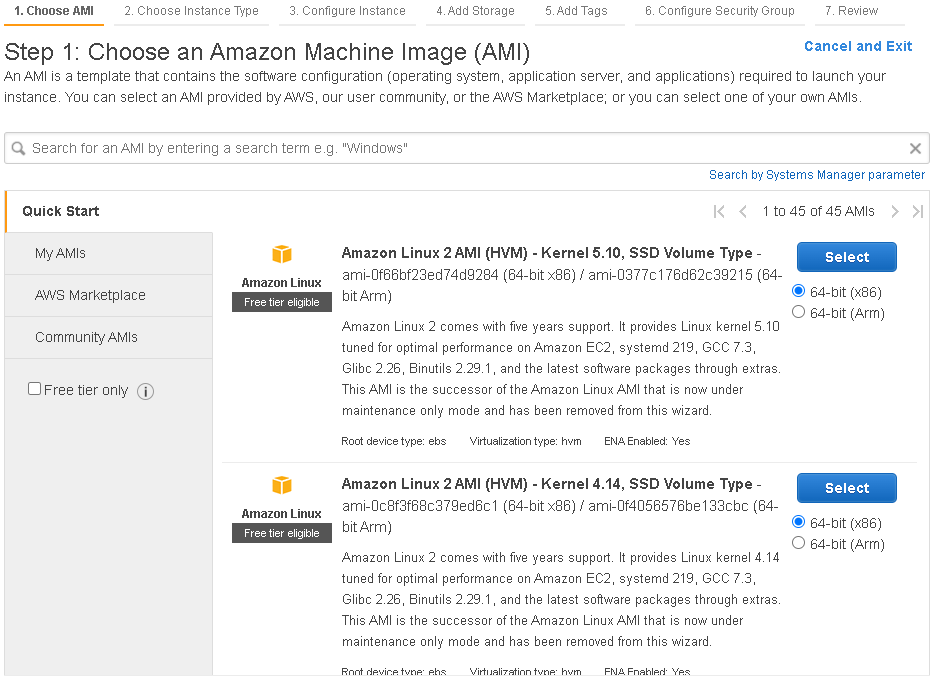Click the search magnifier icon
The image size is (930, 678).
pyautogui.click(x=18, y=148)
